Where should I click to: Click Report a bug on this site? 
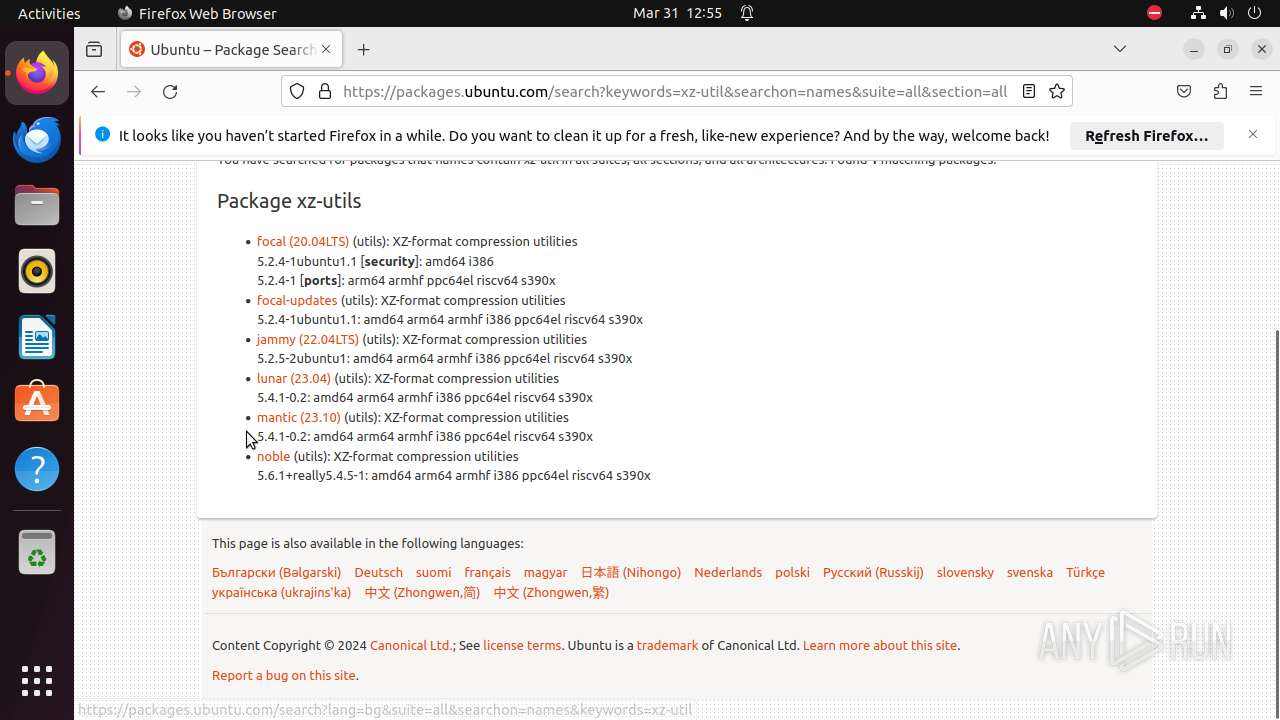point(284,675)
